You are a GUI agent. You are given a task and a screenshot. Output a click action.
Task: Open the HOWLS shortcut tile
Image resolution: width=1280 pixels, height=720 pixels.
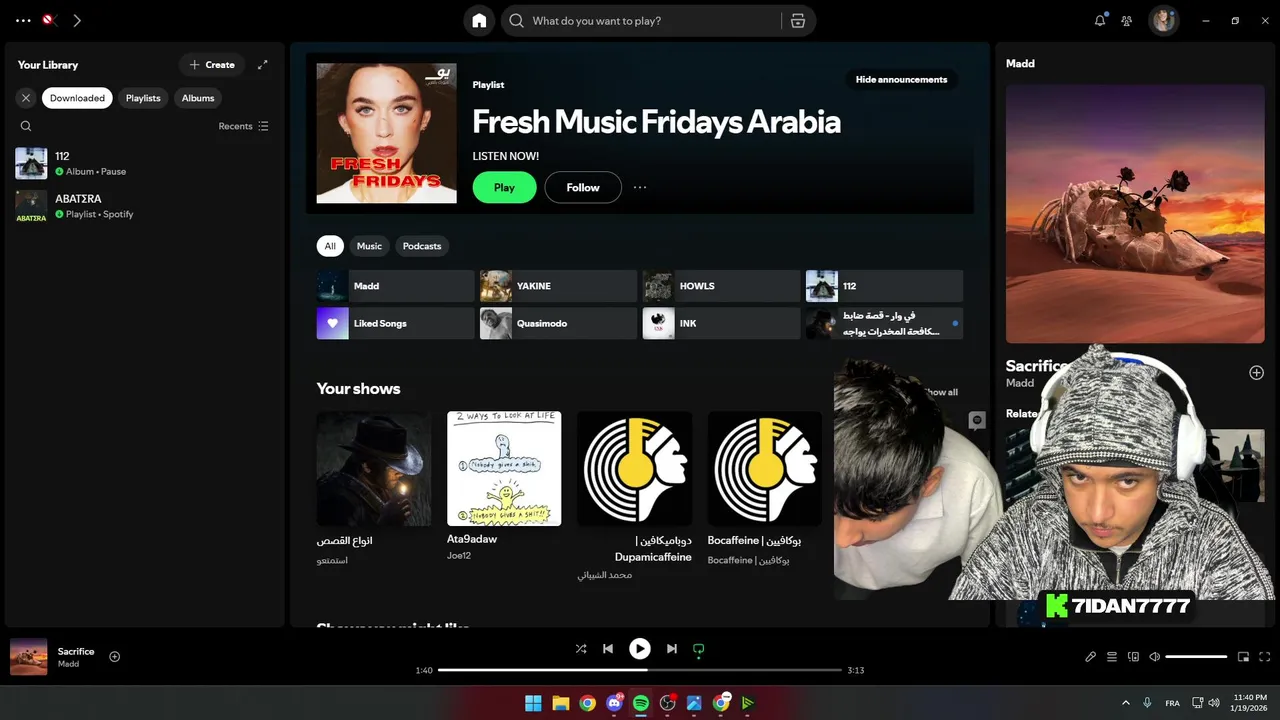coord(721,286)
